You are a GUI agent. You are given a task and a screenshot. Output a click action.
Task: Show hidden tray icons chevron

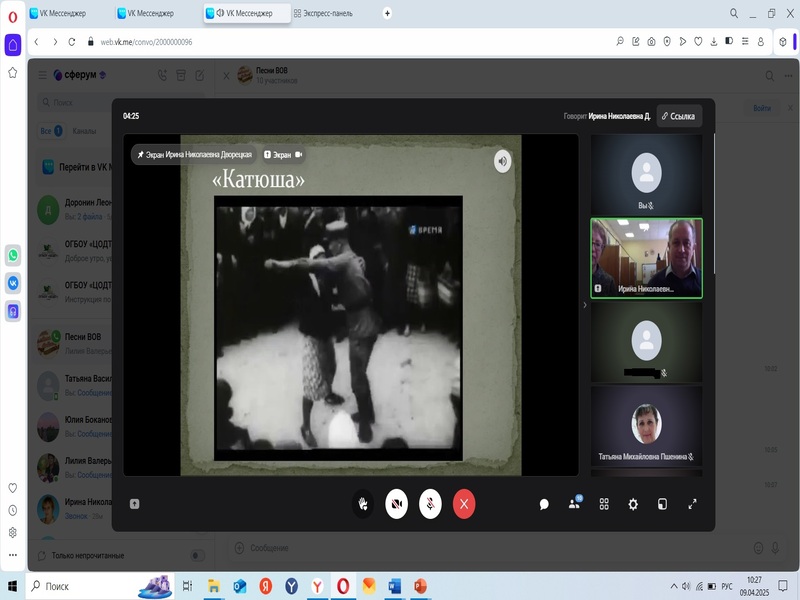pos(674,586)
